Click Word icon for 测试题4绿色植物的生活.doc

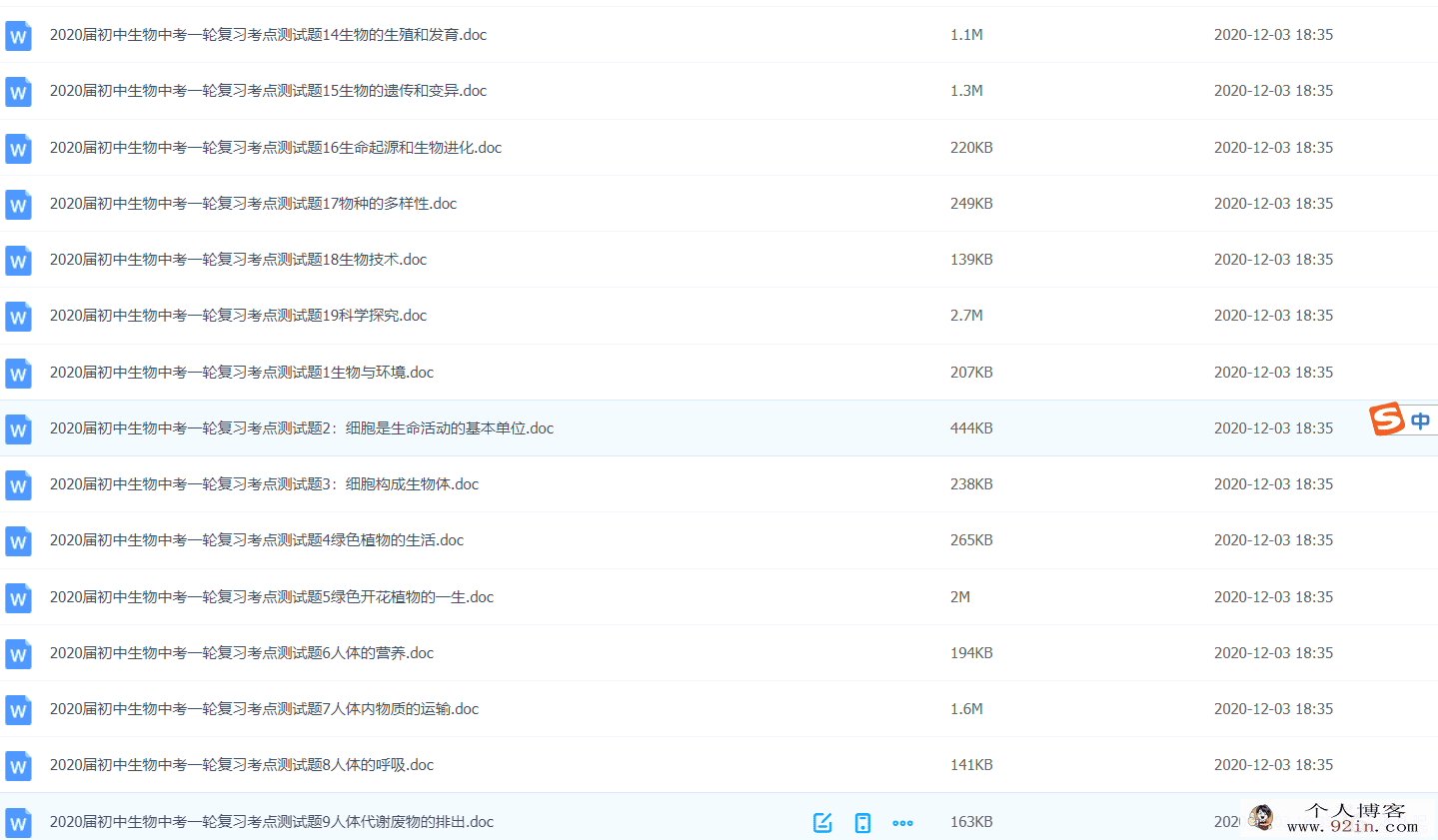coord(18,541)
